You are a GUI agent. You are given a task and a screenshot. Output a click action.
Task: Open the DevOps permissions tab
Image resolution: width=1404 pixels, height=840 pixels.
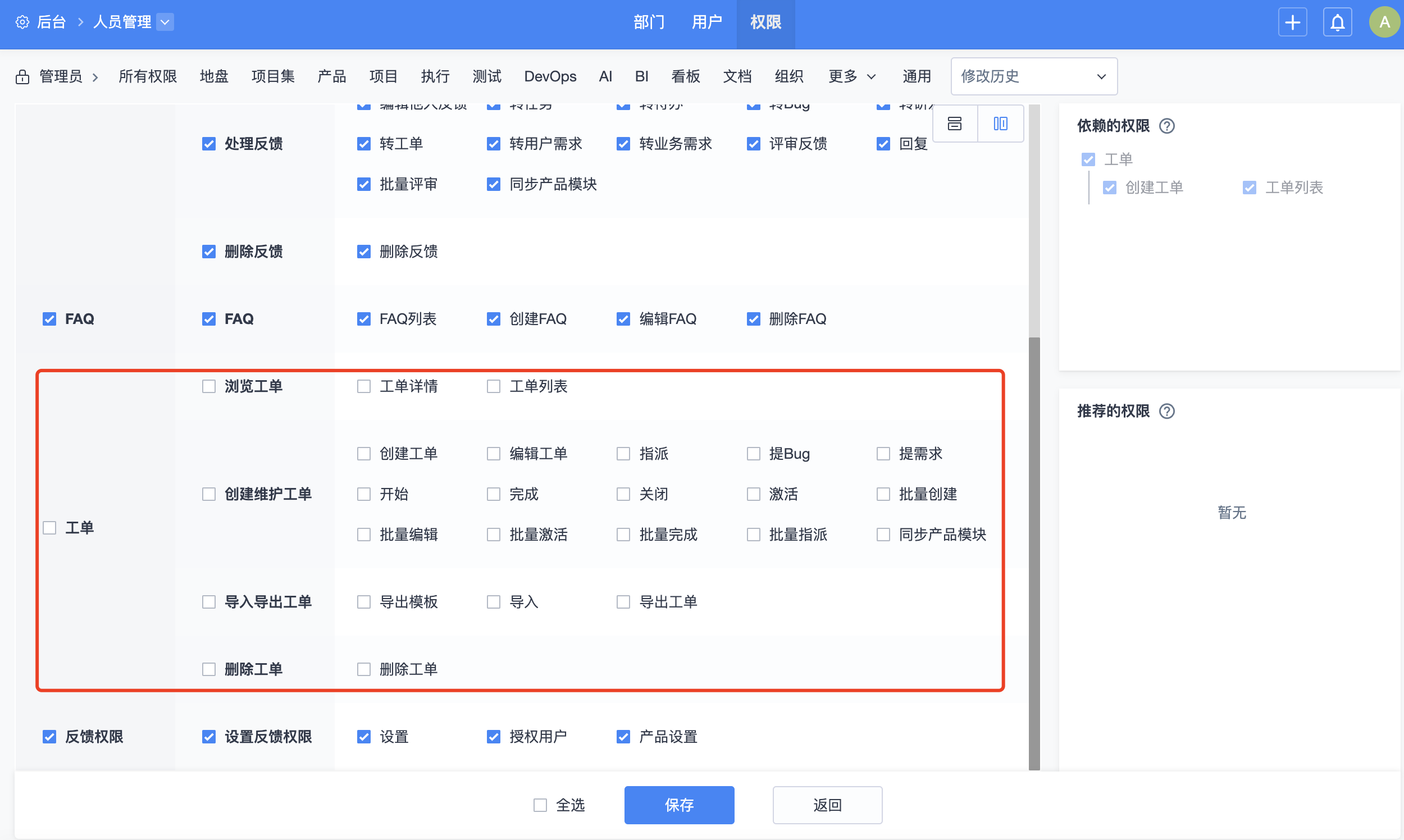(x=550, y=76)
